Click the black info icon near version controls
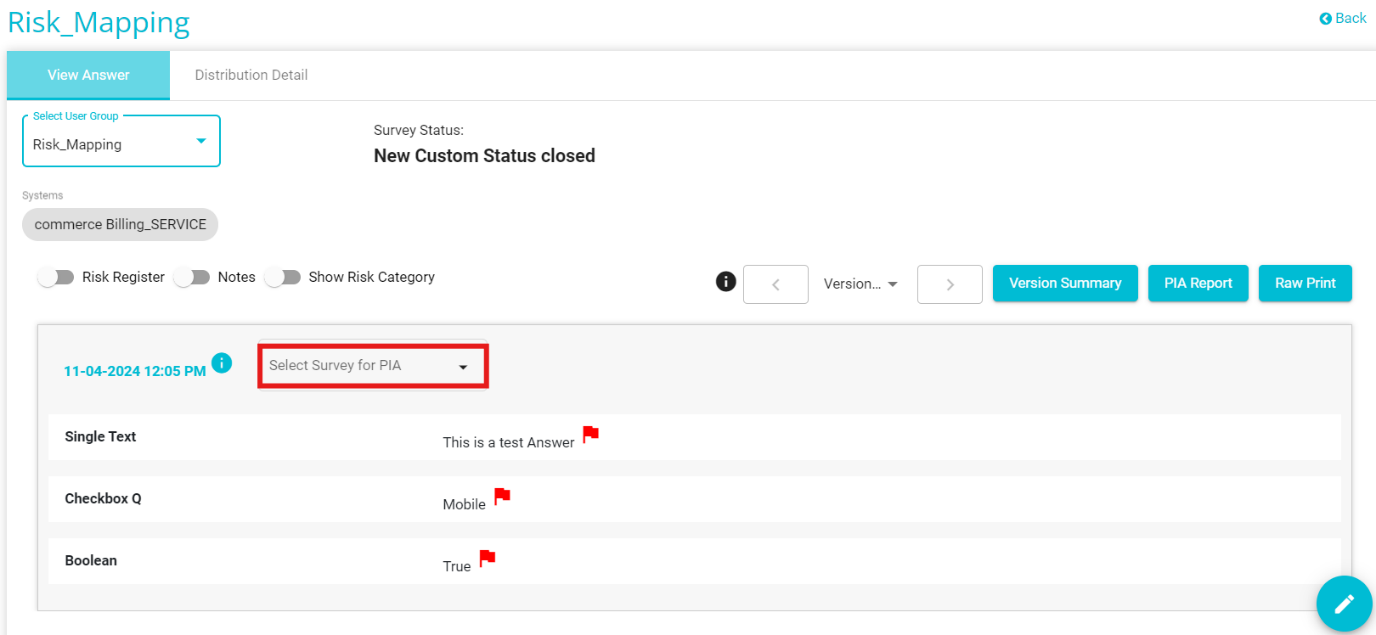The image size is (1376, 635). [x=726, y=282]
